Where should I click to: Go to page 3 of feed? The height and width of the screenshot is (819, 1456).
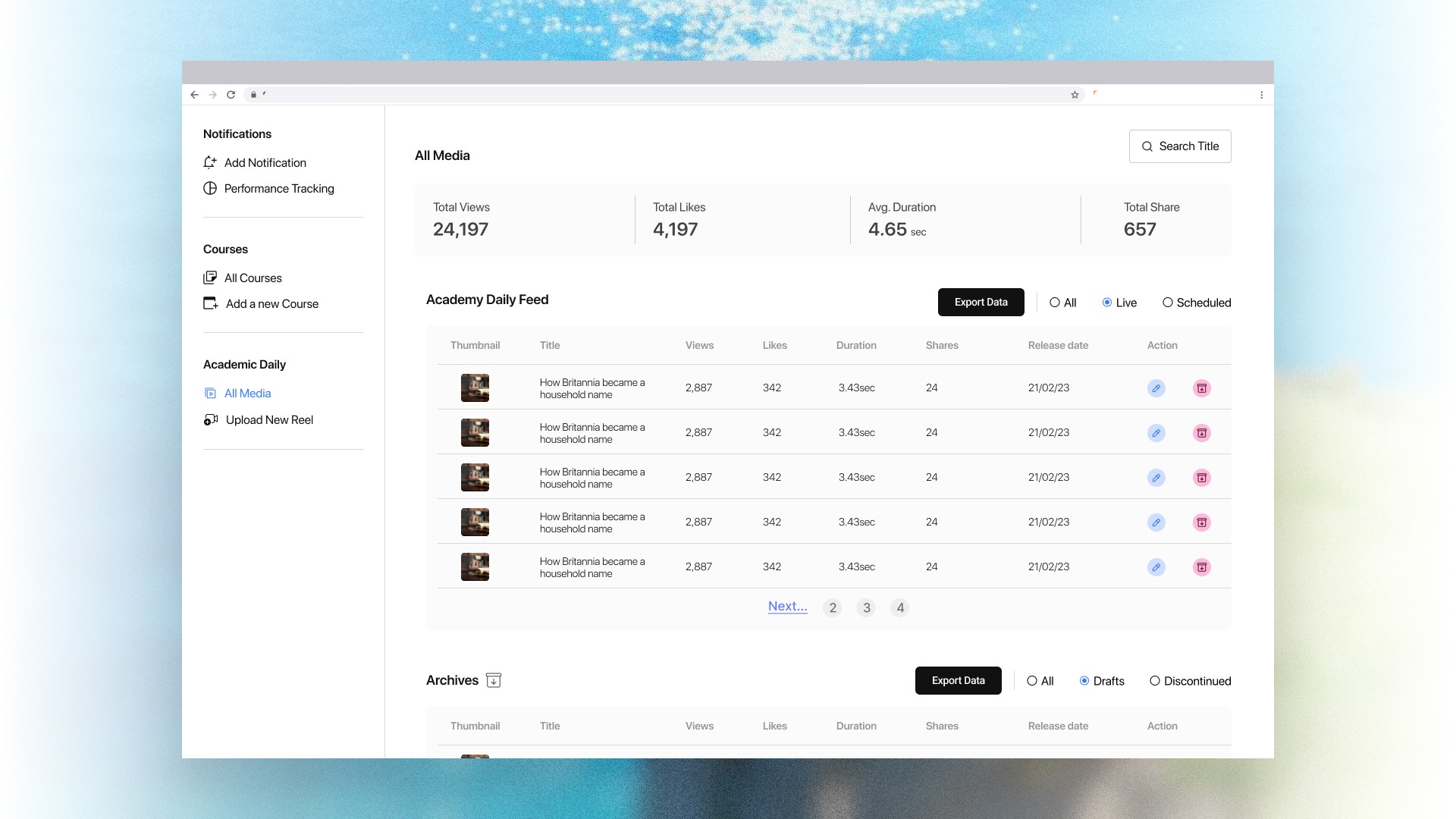click(866, 608)
